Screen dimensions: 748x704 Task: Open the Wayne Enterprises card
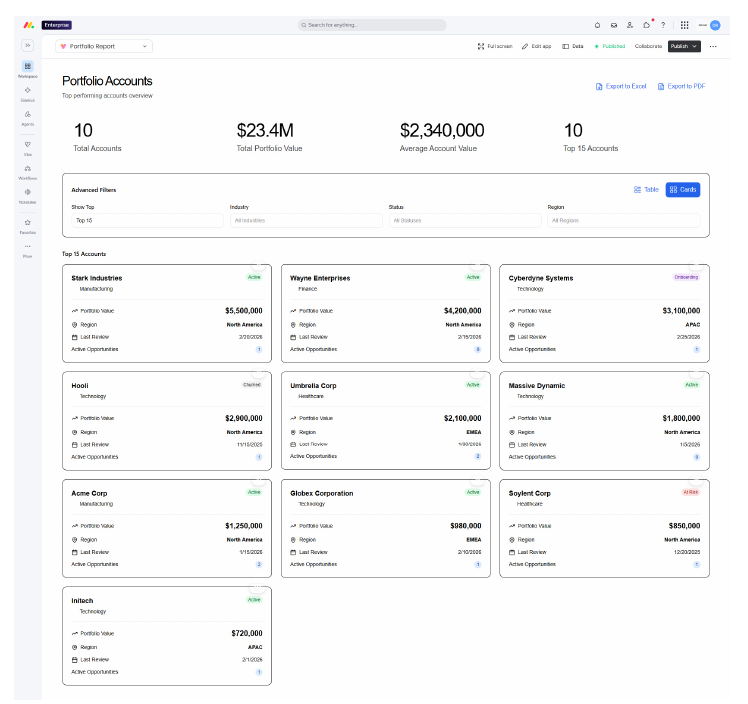(385, 313)
